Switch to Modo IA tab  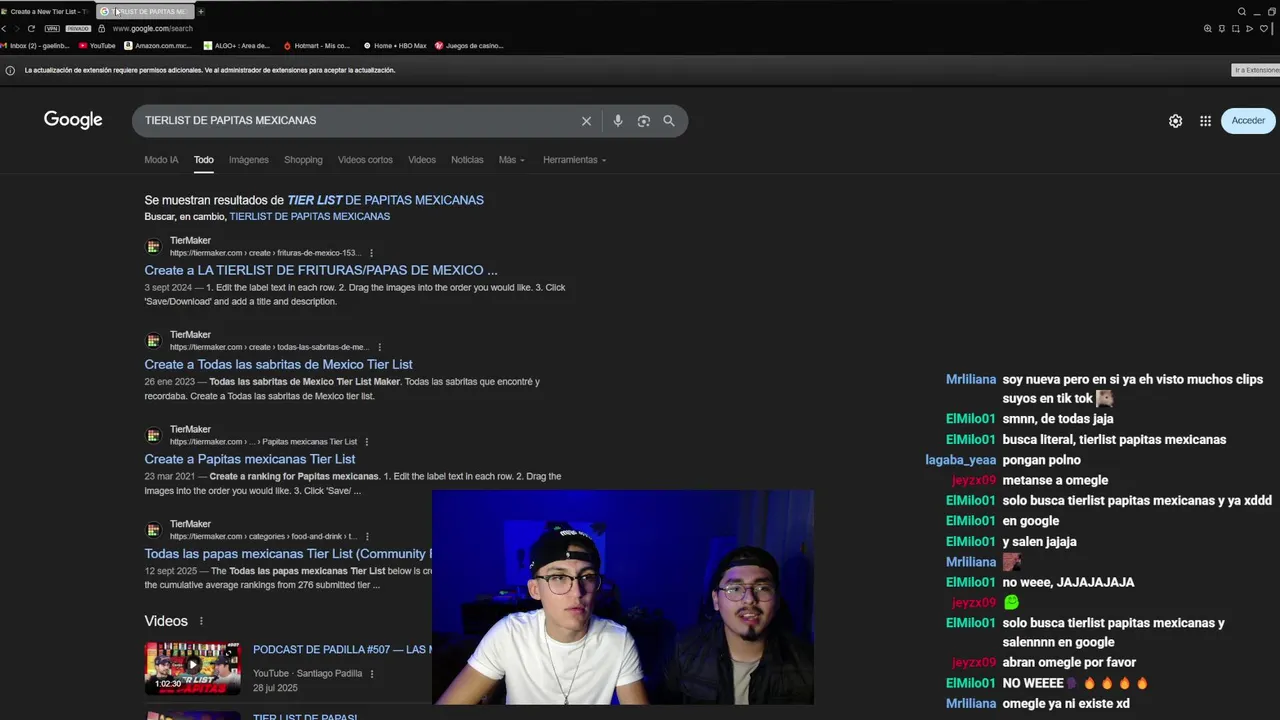[161, 160]
